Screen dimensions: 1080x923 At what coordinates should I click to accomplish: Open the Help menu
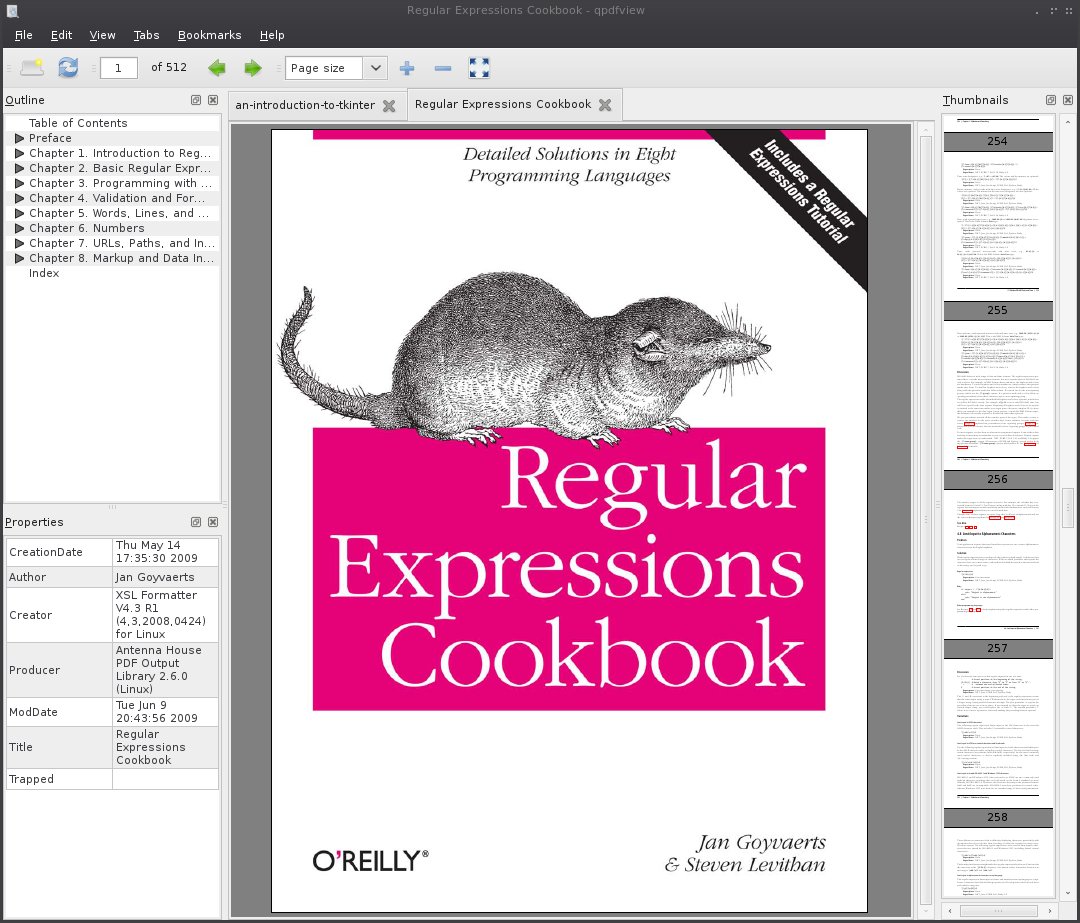[272, 35]
